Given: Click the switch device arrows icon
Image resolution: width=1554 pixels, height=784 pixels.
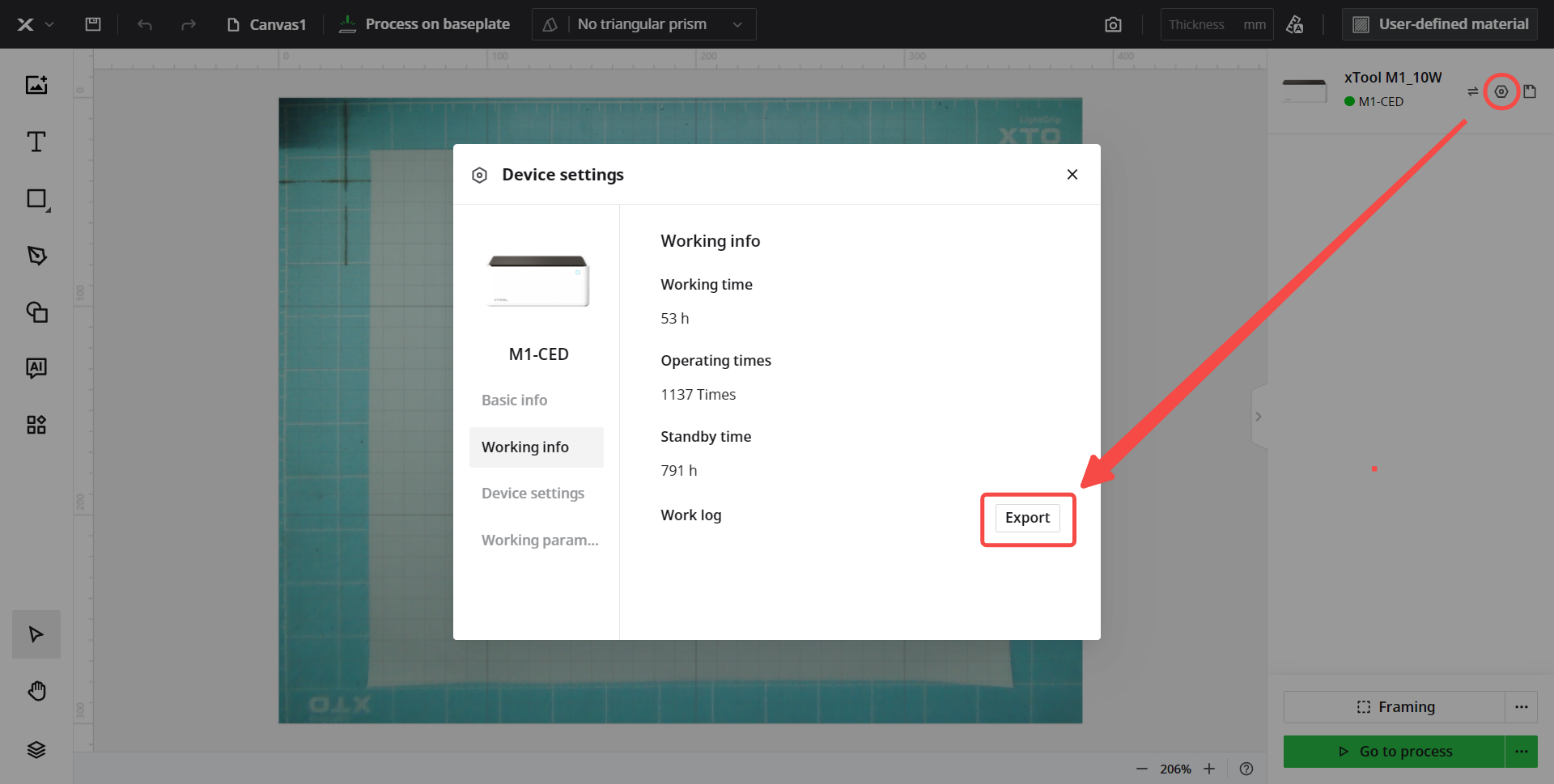Looking at the screenshot, I should coord(1473,91).
